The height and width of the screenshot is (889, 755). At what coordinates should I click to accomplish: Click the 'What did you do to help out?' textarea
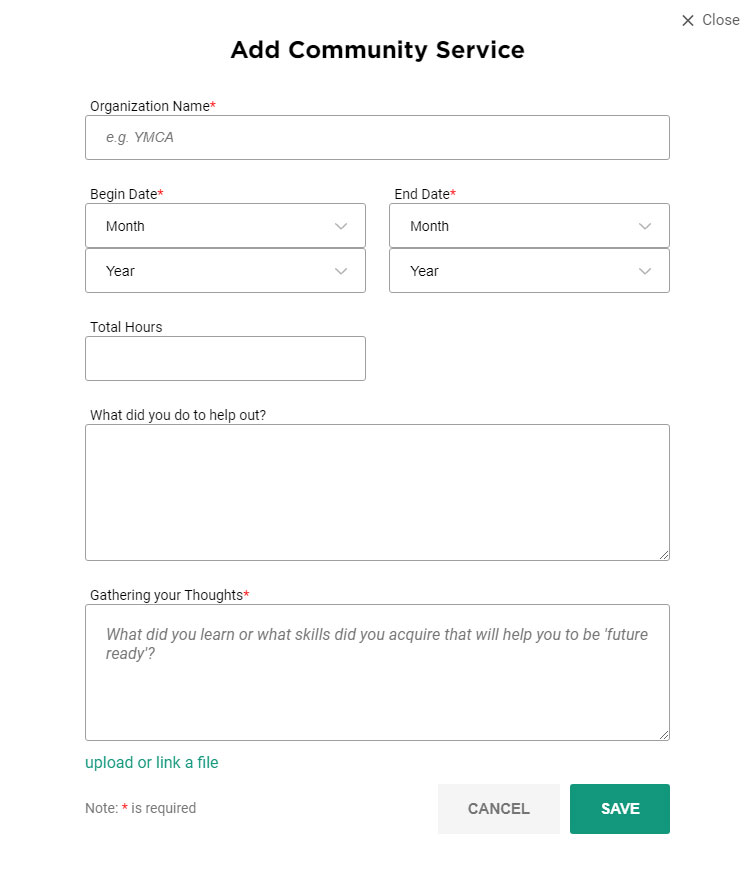pos(377,492)
